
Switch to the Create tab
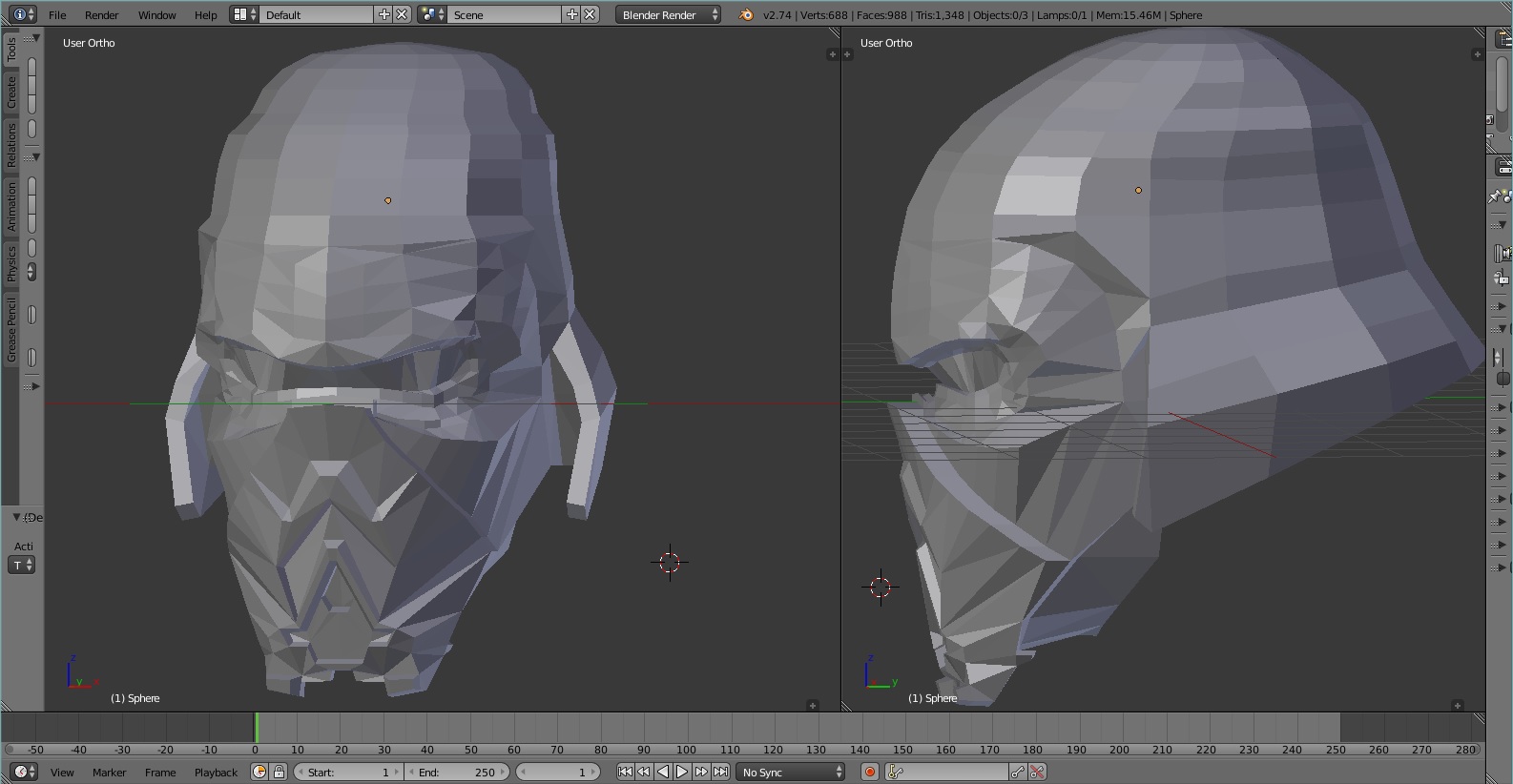[11, 93]
